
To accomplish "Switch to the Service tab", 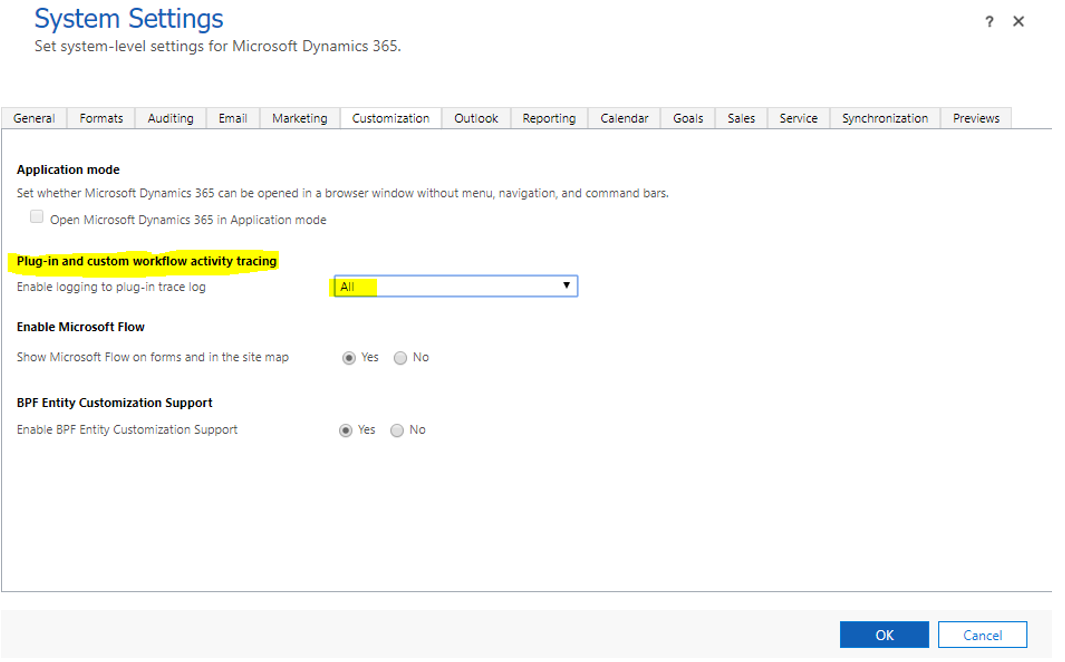I will [799, 118].
